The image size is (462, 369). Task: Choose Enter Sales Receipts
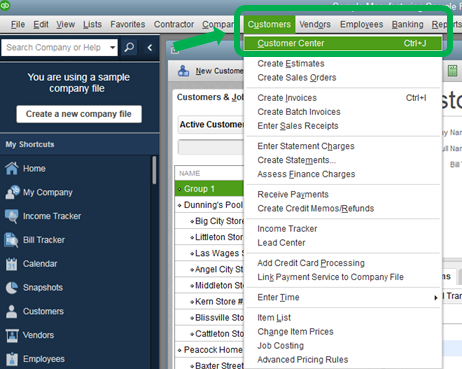coord(298,126)
